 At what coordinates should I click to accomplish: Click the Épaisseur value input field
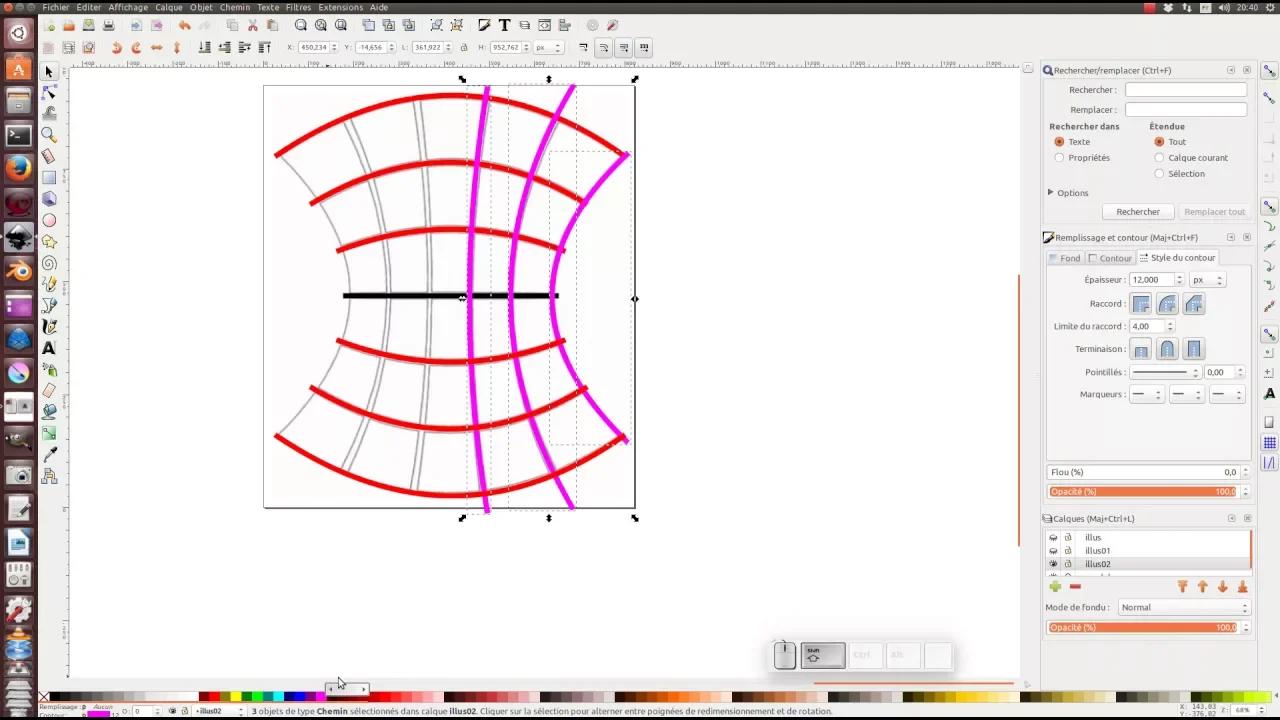(x=1148, y=280)
